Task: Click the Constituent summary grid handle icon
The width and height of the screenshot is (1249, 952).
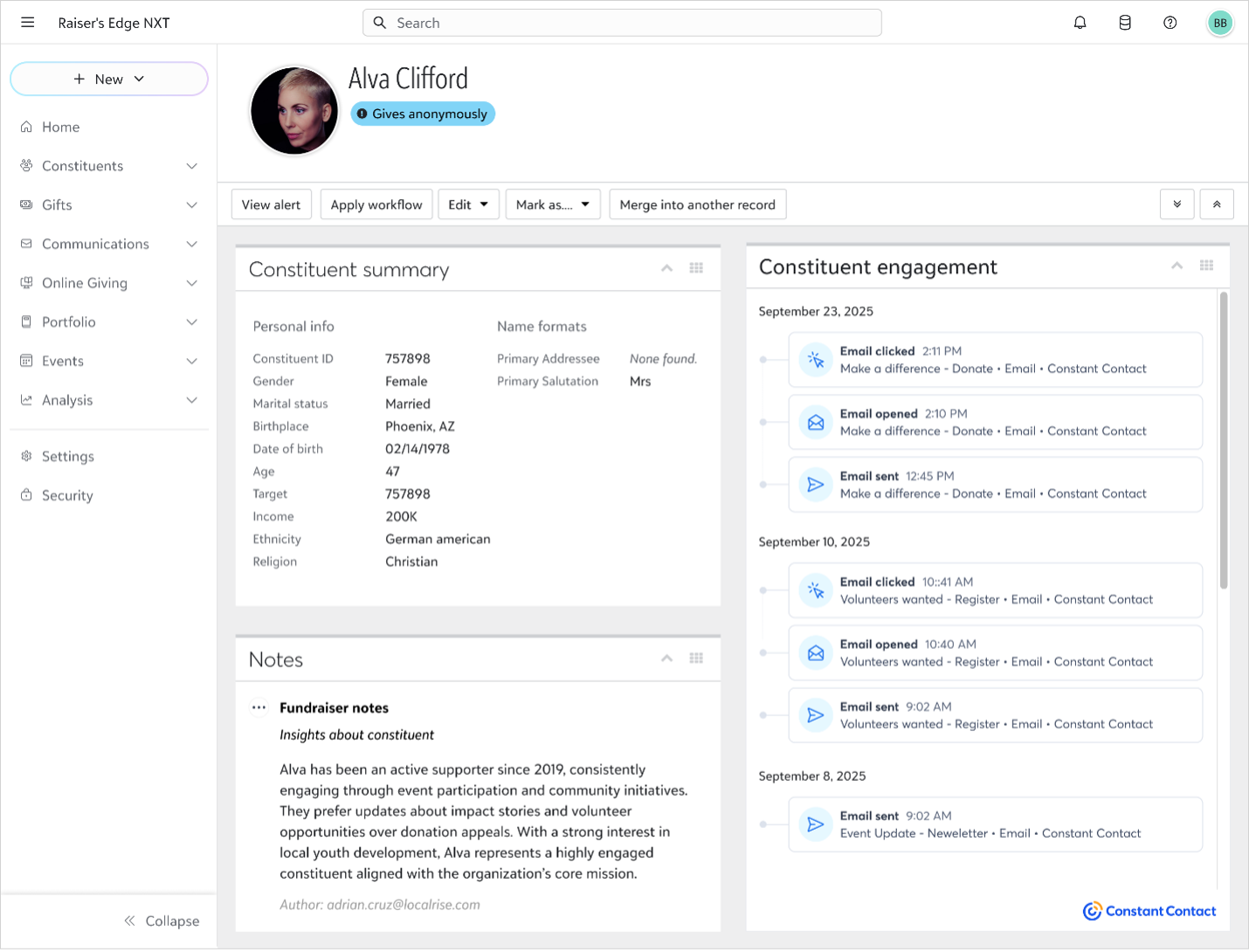Action: 696,268
